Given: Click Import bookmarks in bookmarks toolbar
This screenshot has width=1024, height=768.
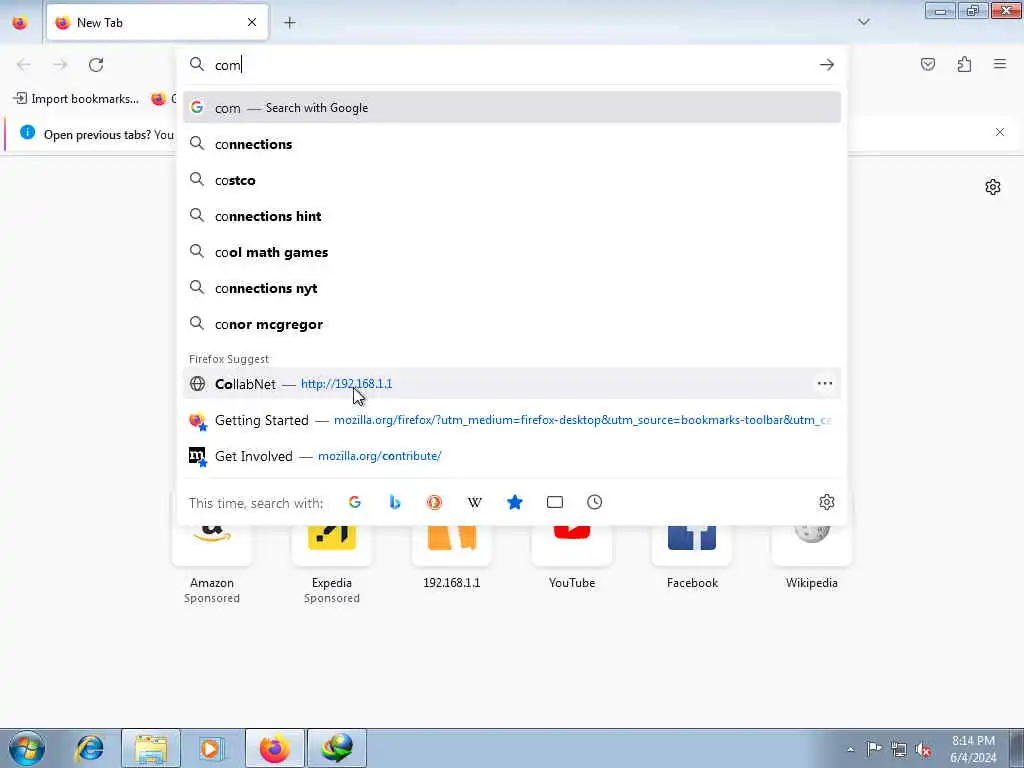Looking at the screenshot, I should tap(76, 99).
